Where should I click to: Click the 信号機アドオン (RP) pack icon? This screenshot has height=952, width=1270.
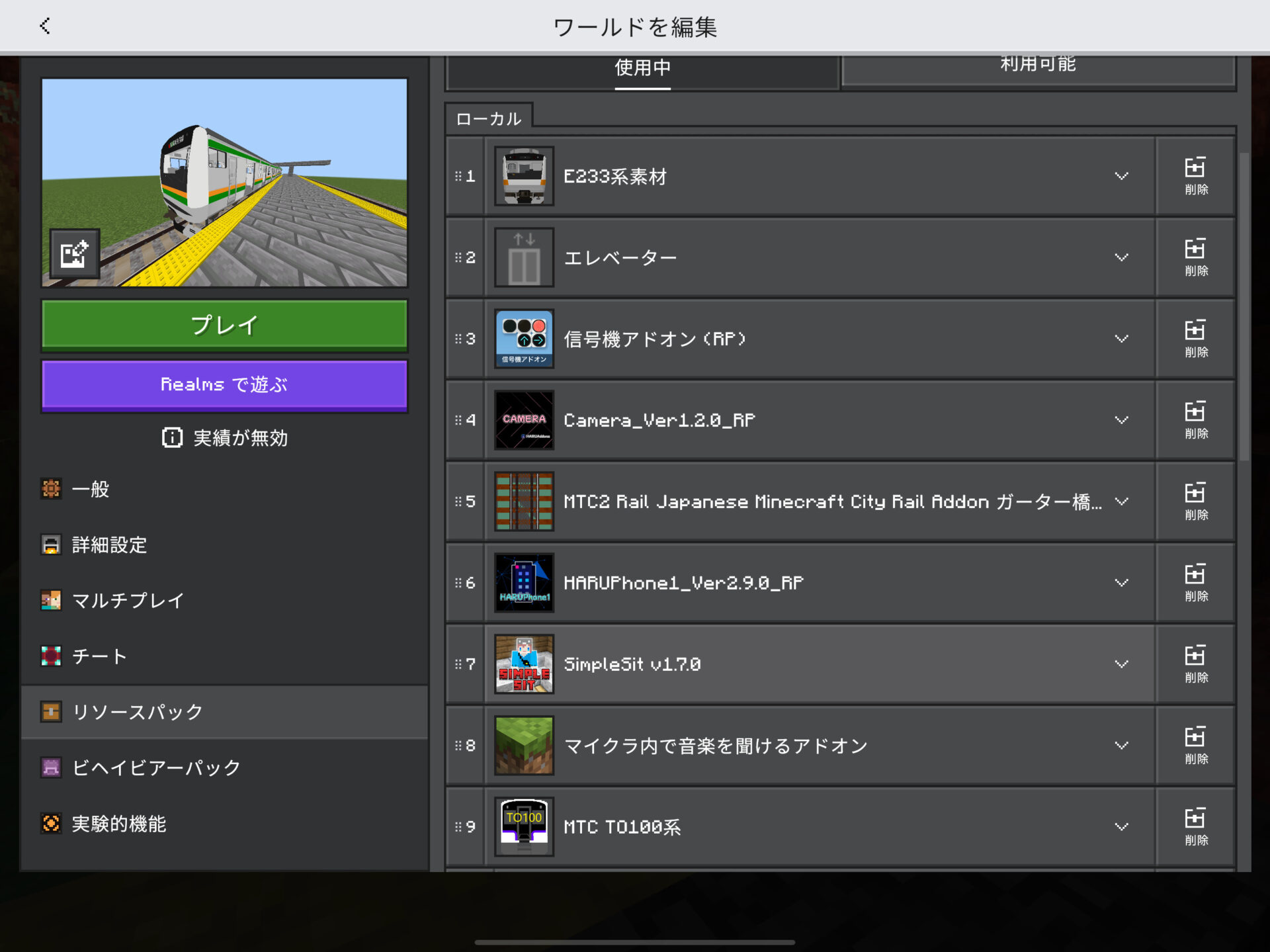click(524, 339)
